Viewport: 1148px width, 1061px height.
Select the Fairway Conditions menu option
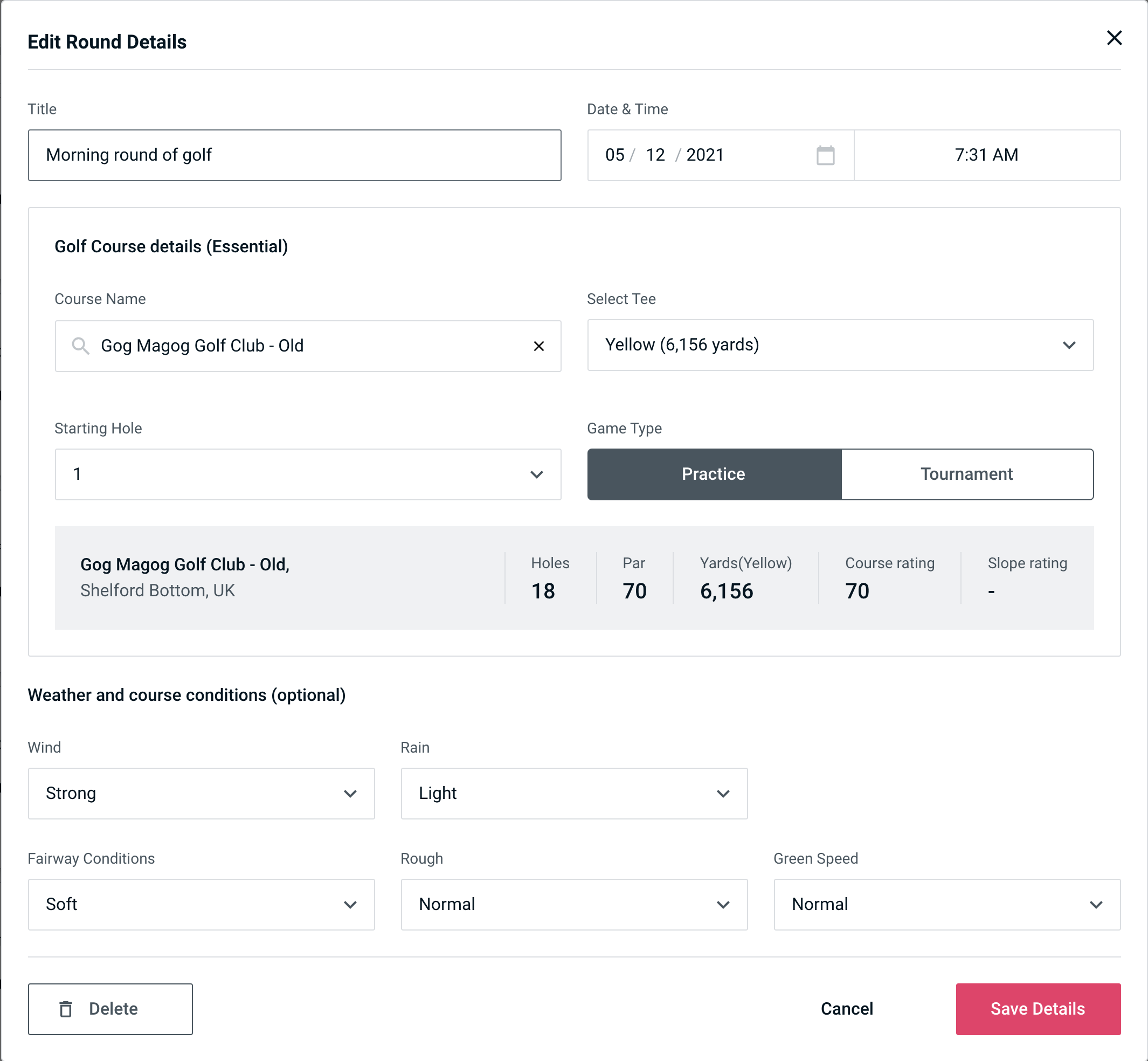click(x=201, y=904)
